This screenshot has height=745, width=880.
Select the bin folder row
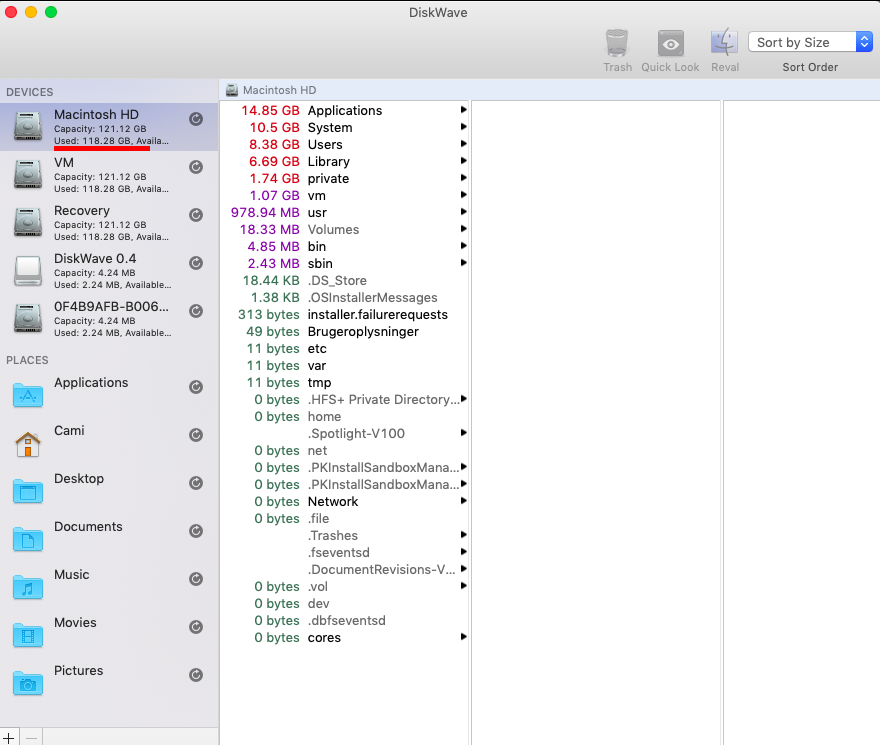345,246
